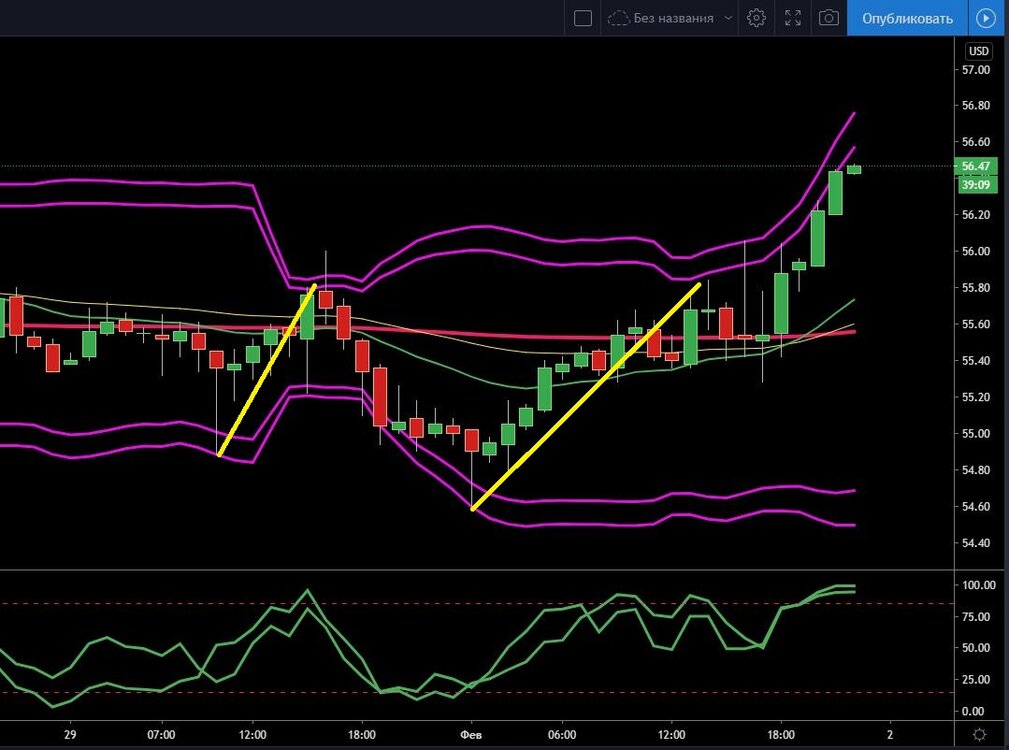Click the current price label 56.47
Screen dimensions: 1009x750
pos(976,166)
